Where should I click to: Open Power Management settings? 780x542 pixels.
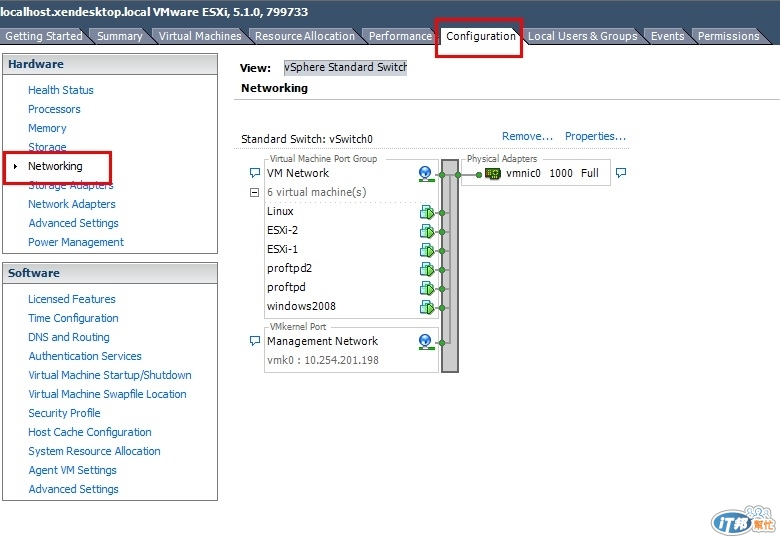pyautogui.click(x=76, y=242)
